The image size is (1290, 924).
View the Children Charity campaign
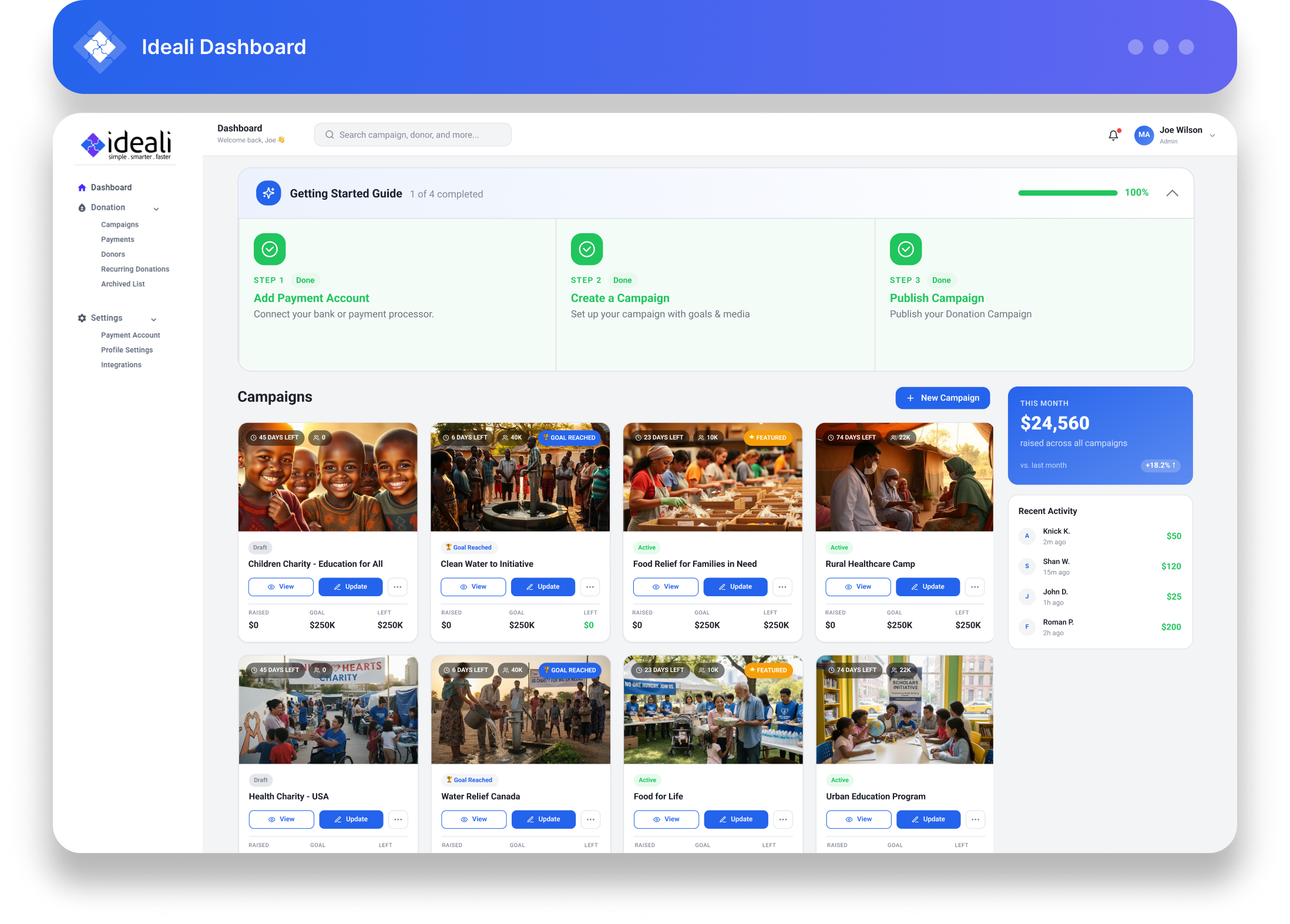(x=280, y=587)
